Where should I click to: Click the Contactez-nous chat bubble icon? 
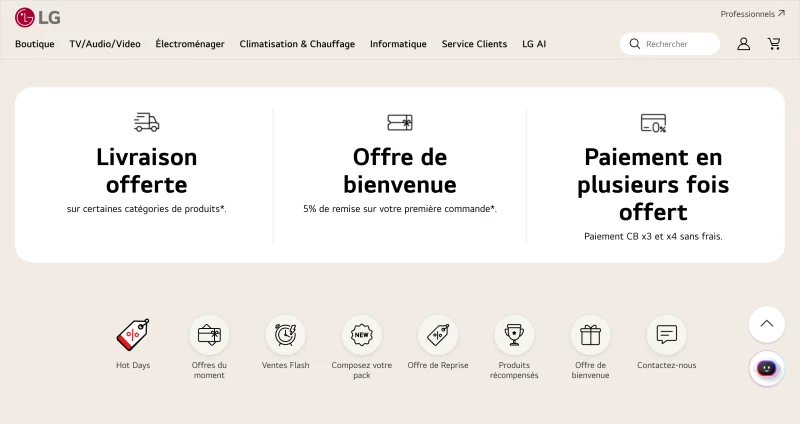(666, 335)
